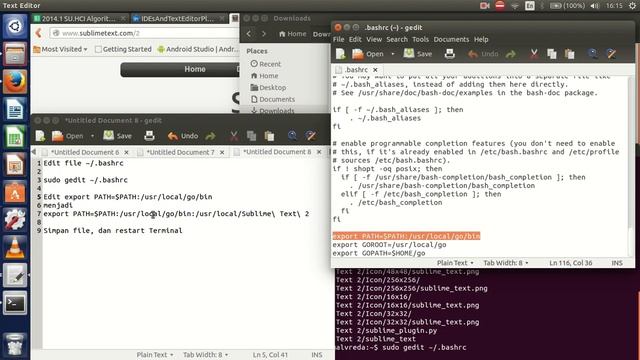Open Tools menu in .bashrc gedit
This screenshot has width=640, height=360.
420,40
